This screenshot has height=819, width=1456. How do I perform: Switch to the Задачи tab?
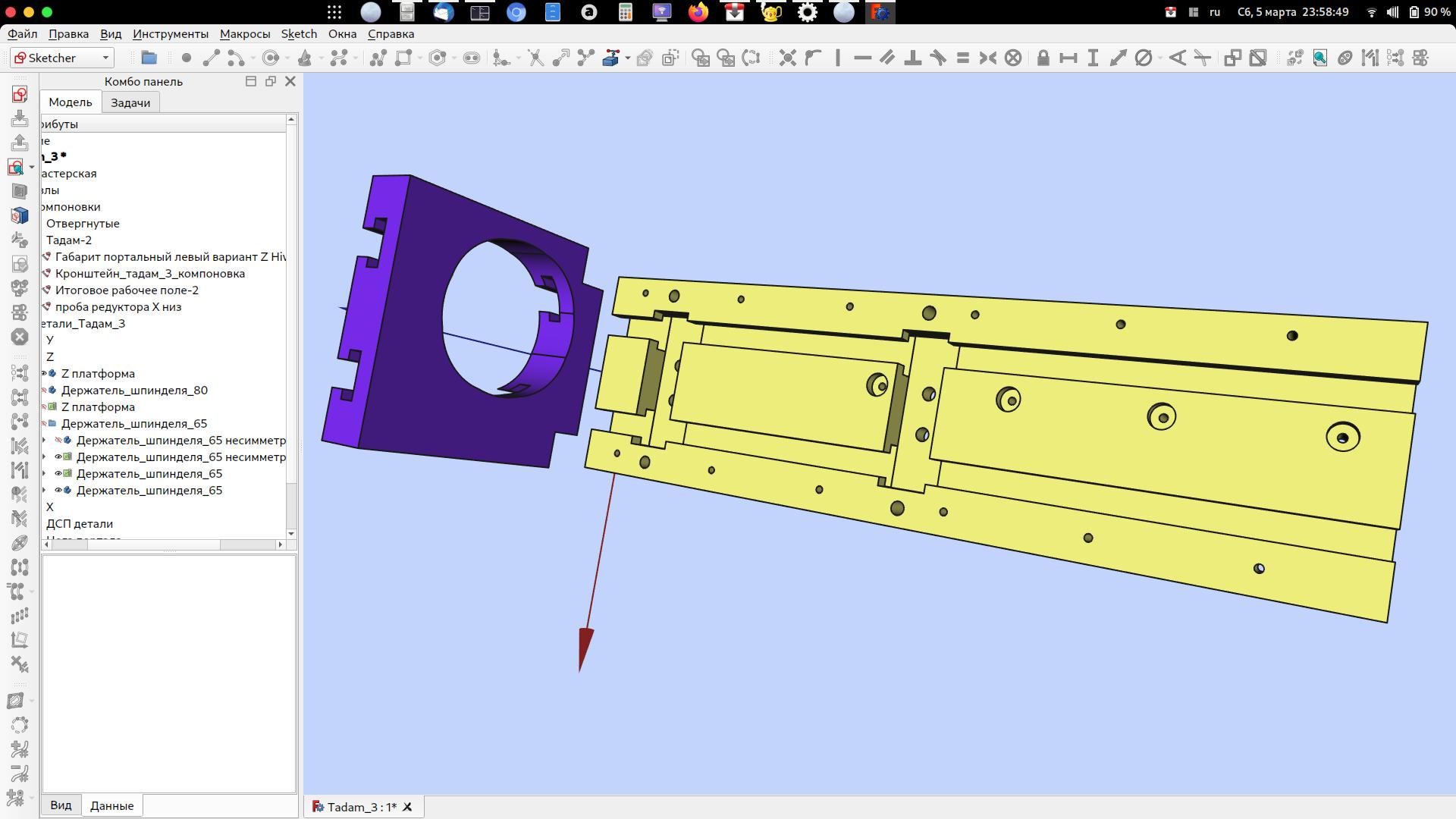(x=130, y=102)
